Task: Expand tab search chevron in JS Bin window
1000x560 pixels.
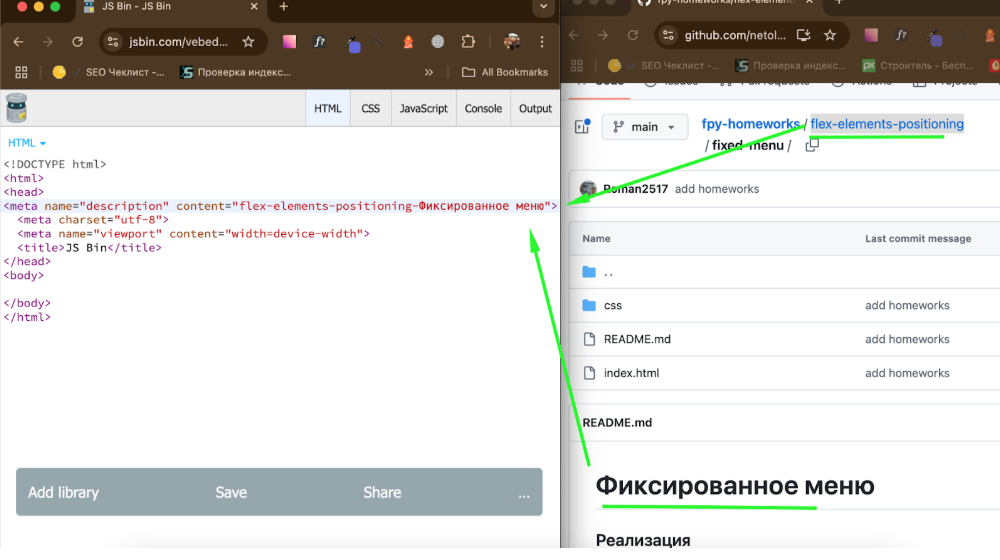Action: coord(543,6)
